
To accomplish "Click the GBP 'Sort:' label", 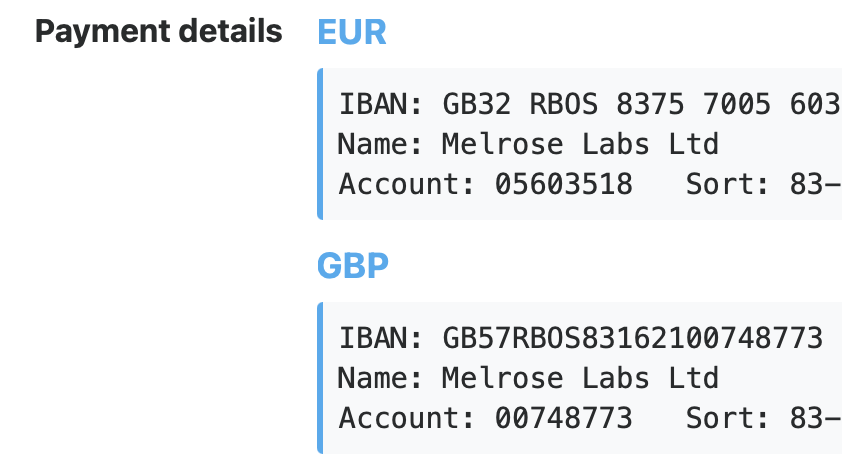I will [x=728, y=418].
